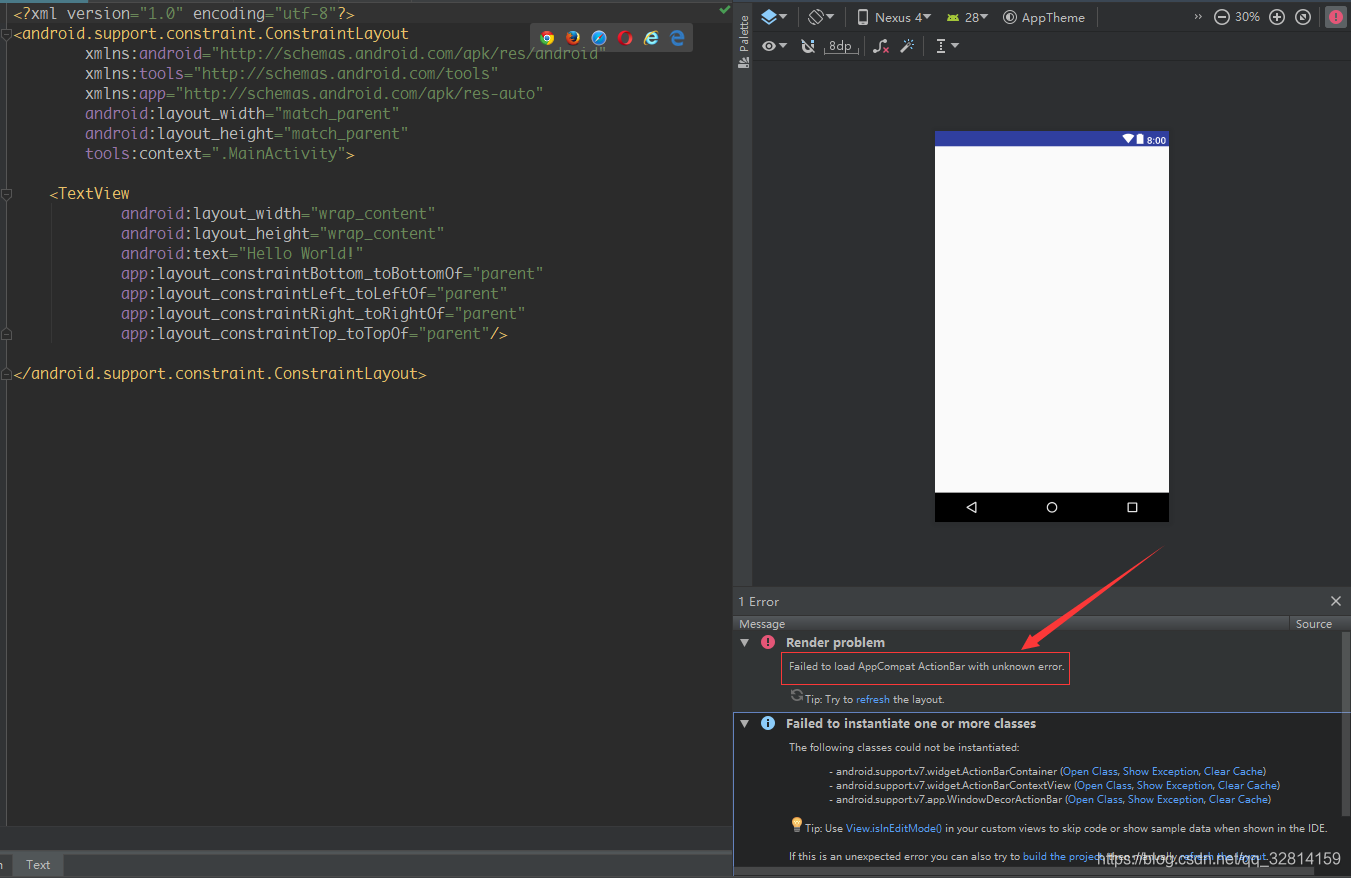The image size is (1351, 878).
Task: Close the error panel
Action: pyautogui.click(x=1335, y=601)
